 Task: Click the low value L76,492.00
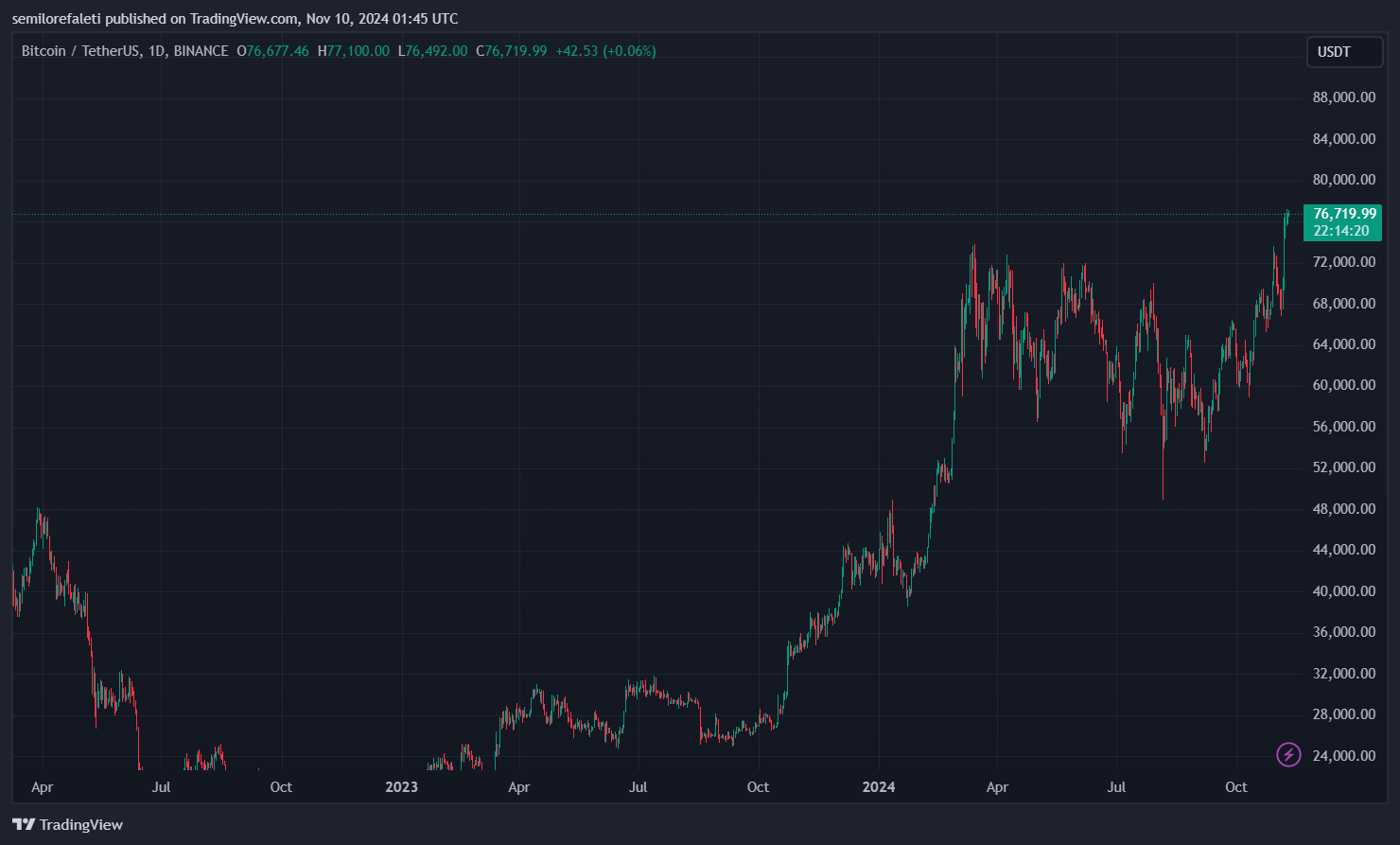(432, 51)
